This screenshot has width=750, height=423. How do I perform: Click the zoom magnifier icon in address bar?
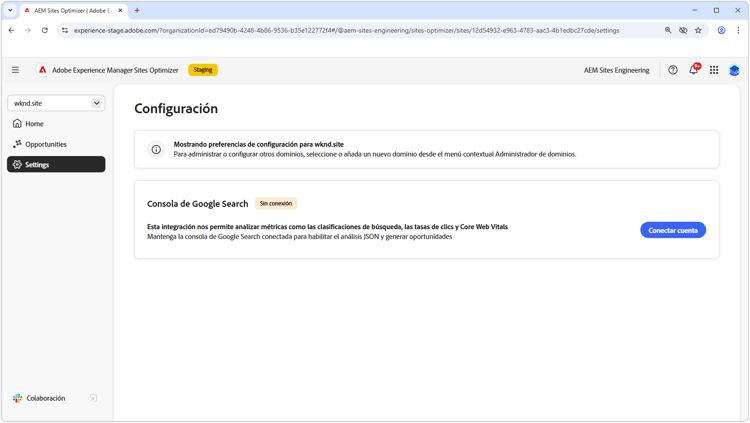point(668,30)
